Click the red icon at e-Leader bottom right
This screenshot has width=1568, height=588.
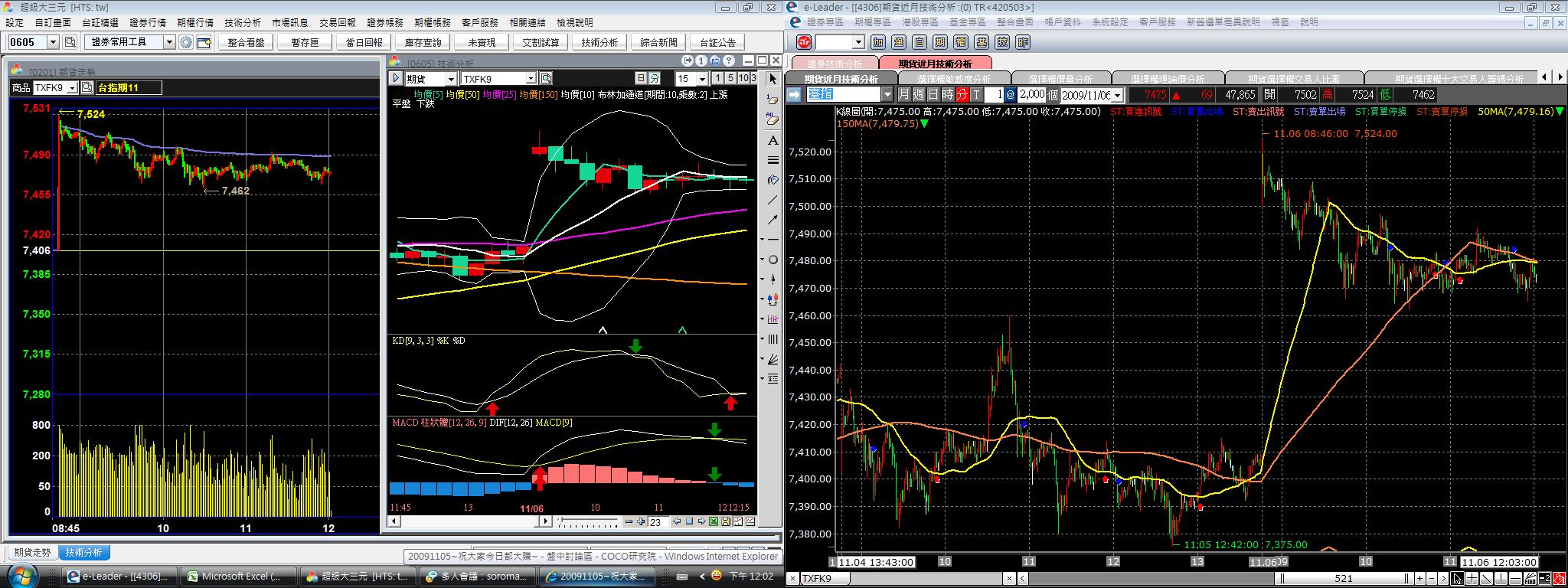[1559, 579]
